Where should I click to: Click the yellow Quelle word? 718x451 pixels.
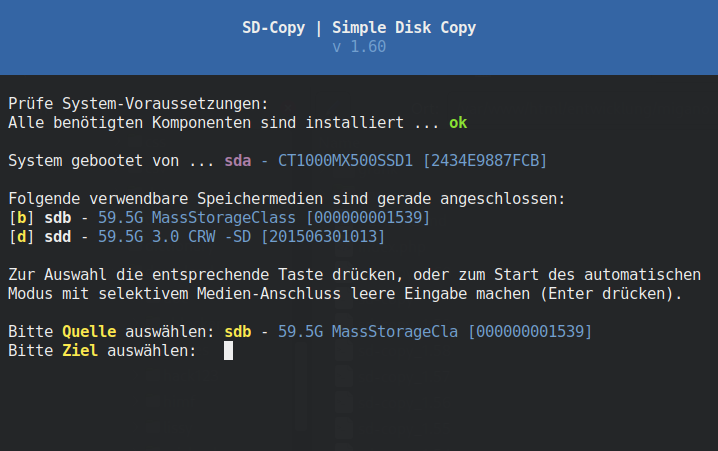tap(89, 331)
